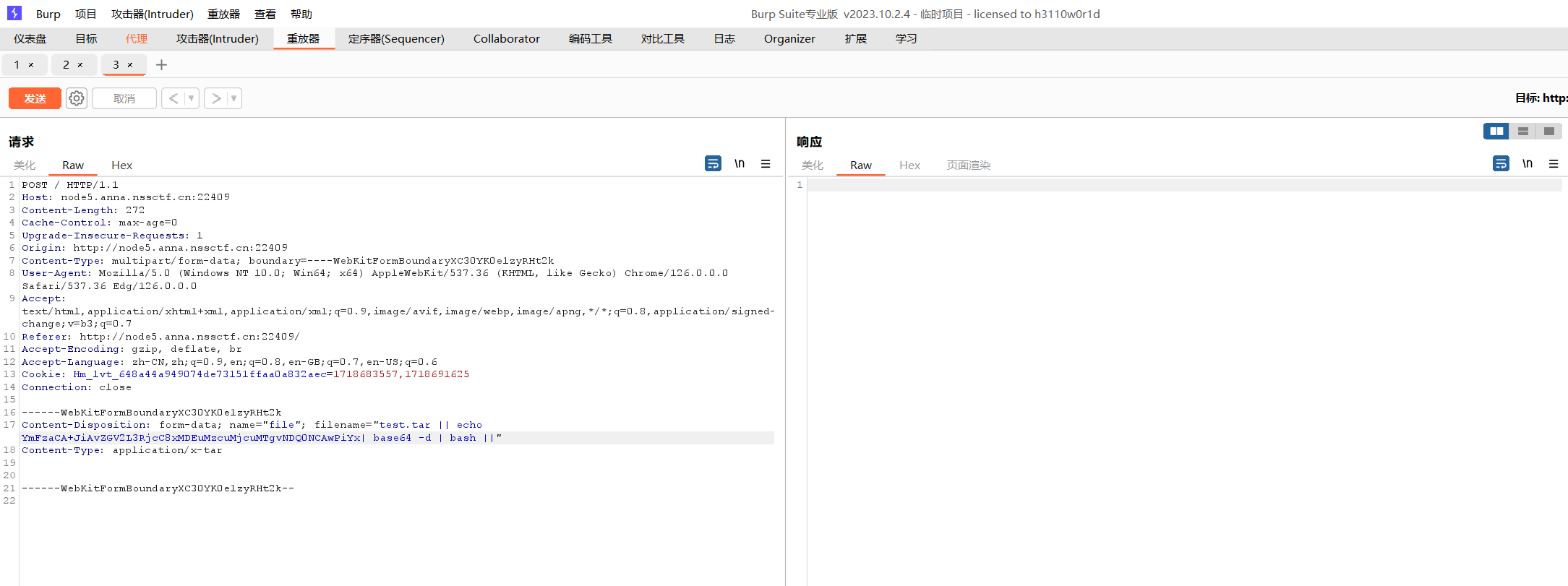
Task: Select Repeater tab 1
Action: pyautogui.click(x=17, y=65)
